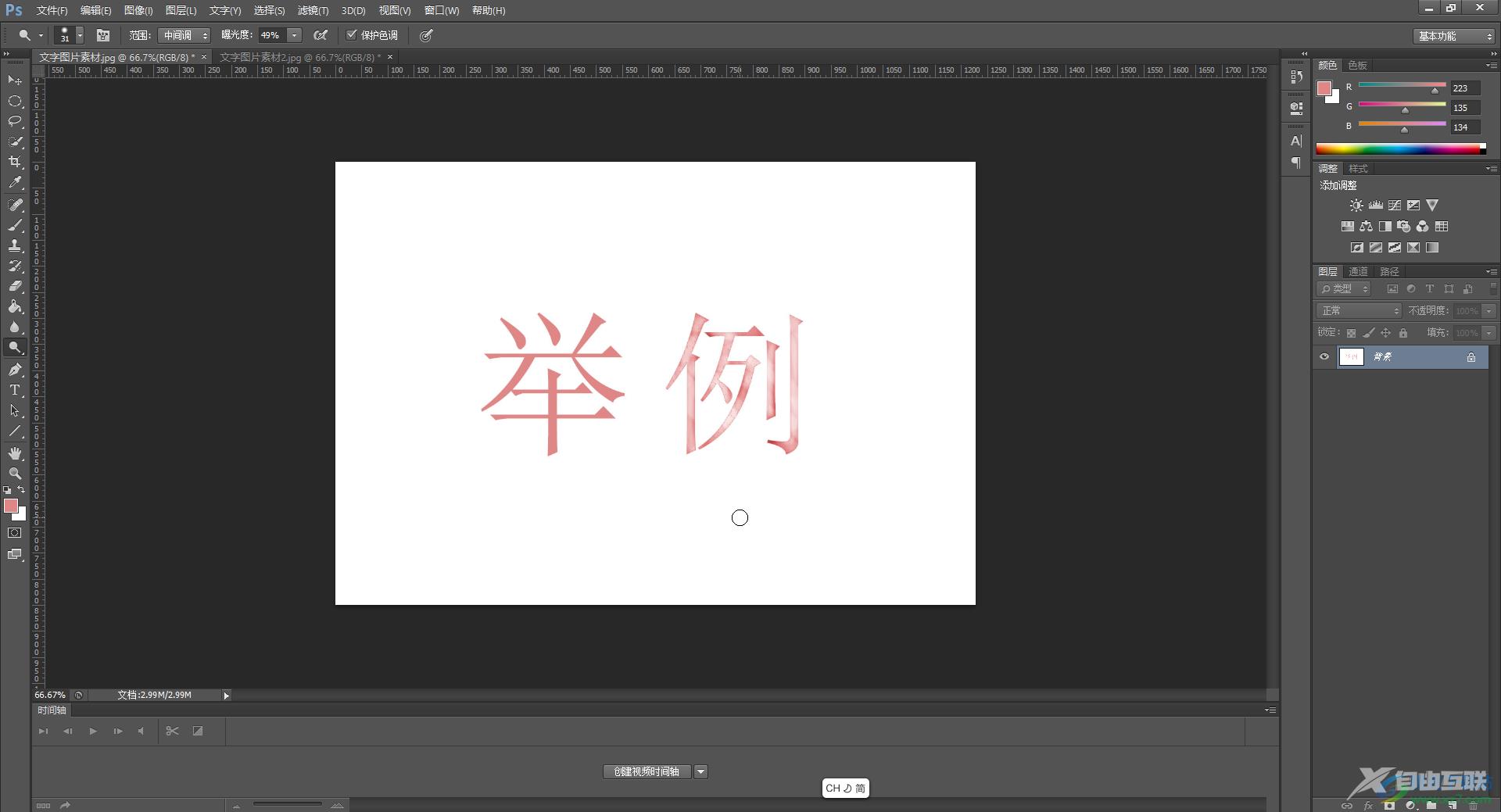Click the timeline play button
The image size is (1501, 812).
click(93, 732)
